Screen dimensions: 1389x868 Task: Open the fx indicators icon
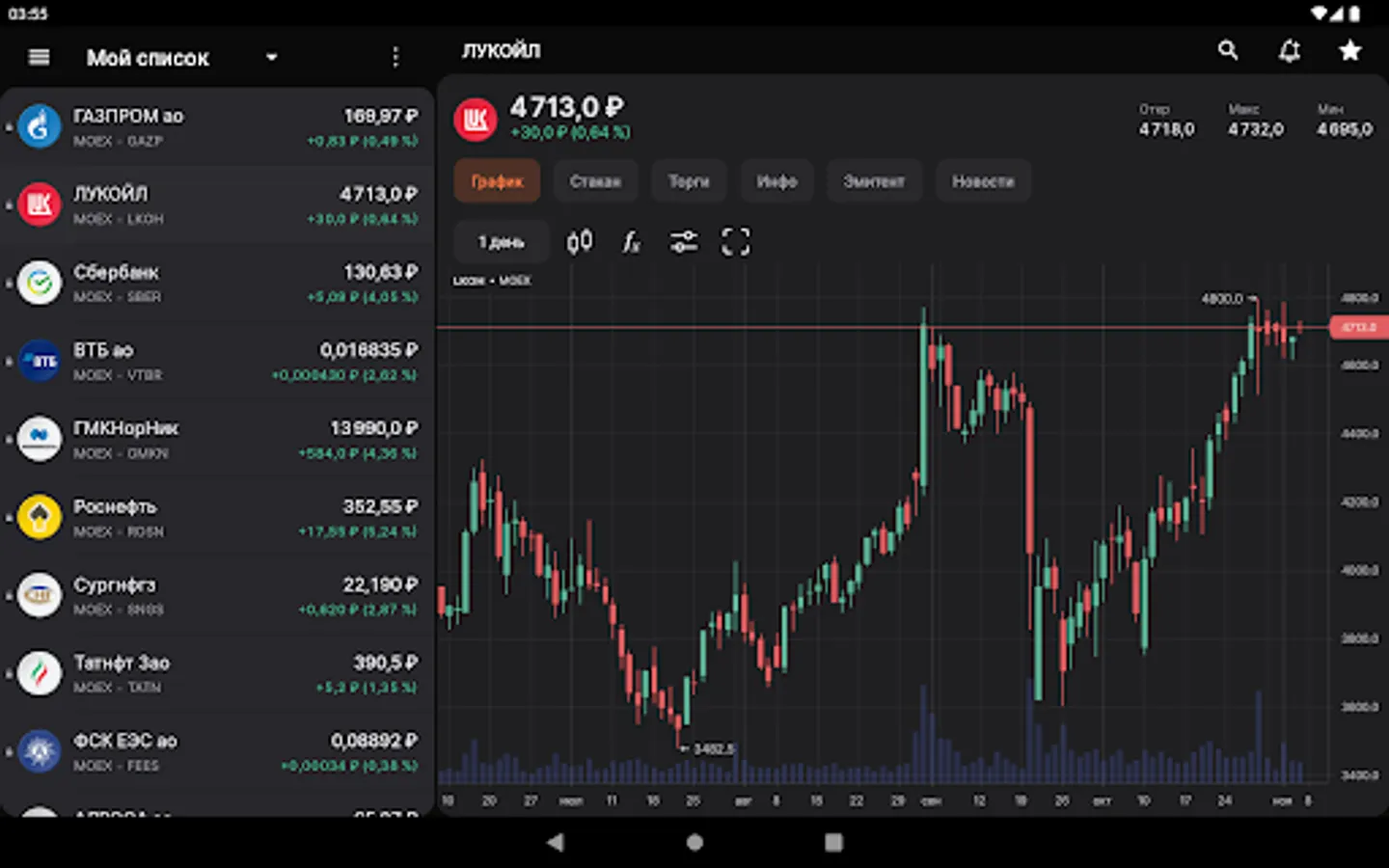(631, 242)
